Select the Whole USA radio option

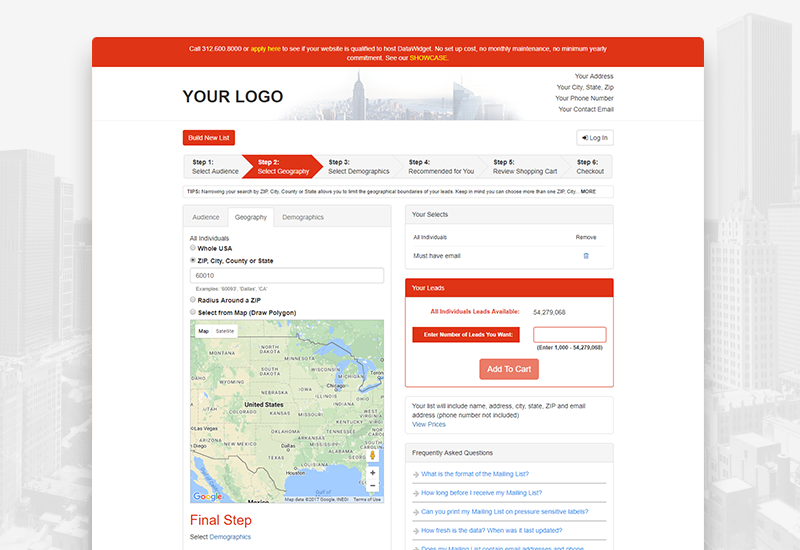[x=193, y=247]
